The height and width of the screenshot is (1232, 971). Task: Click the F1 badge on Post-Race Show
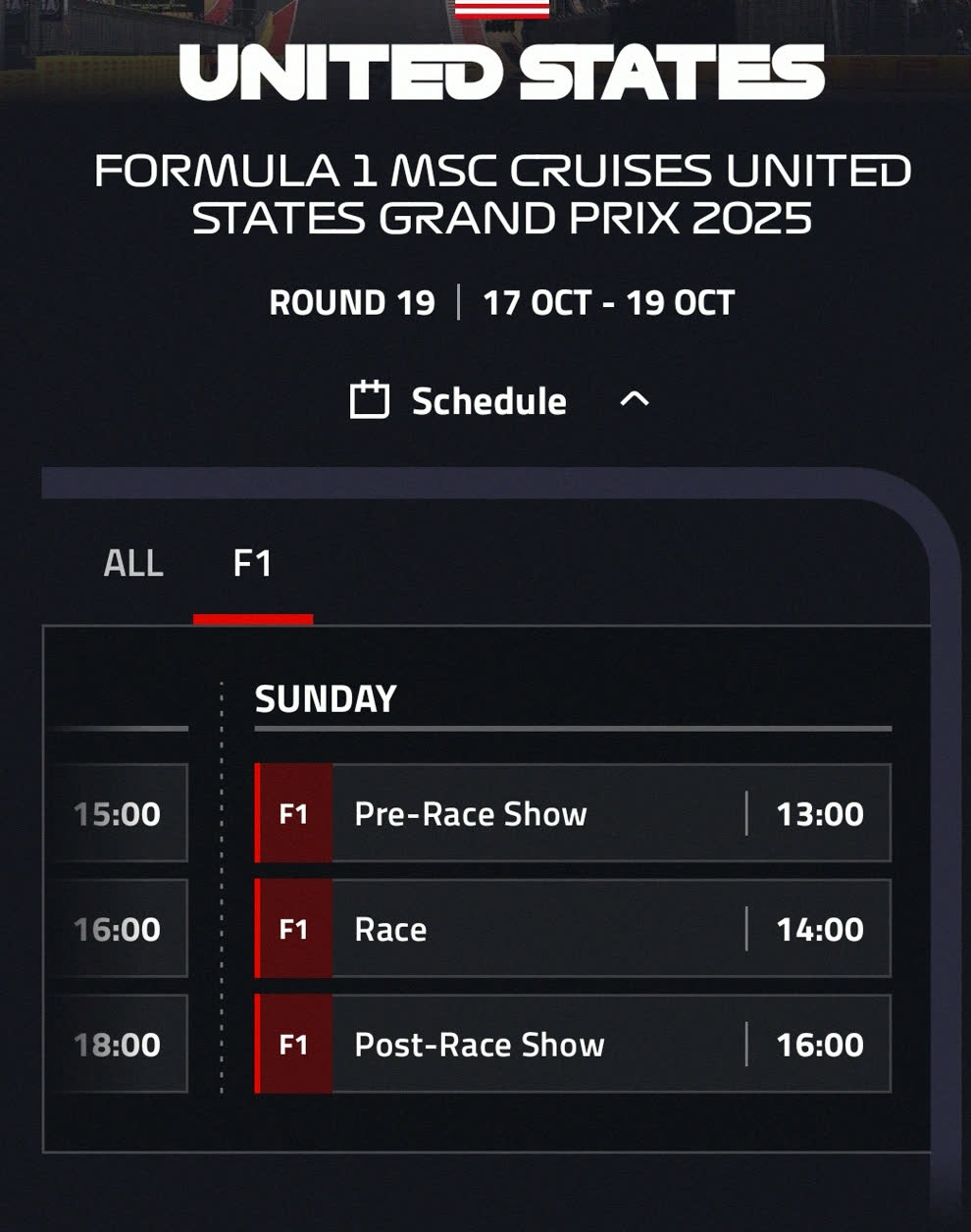[294, 1045]
